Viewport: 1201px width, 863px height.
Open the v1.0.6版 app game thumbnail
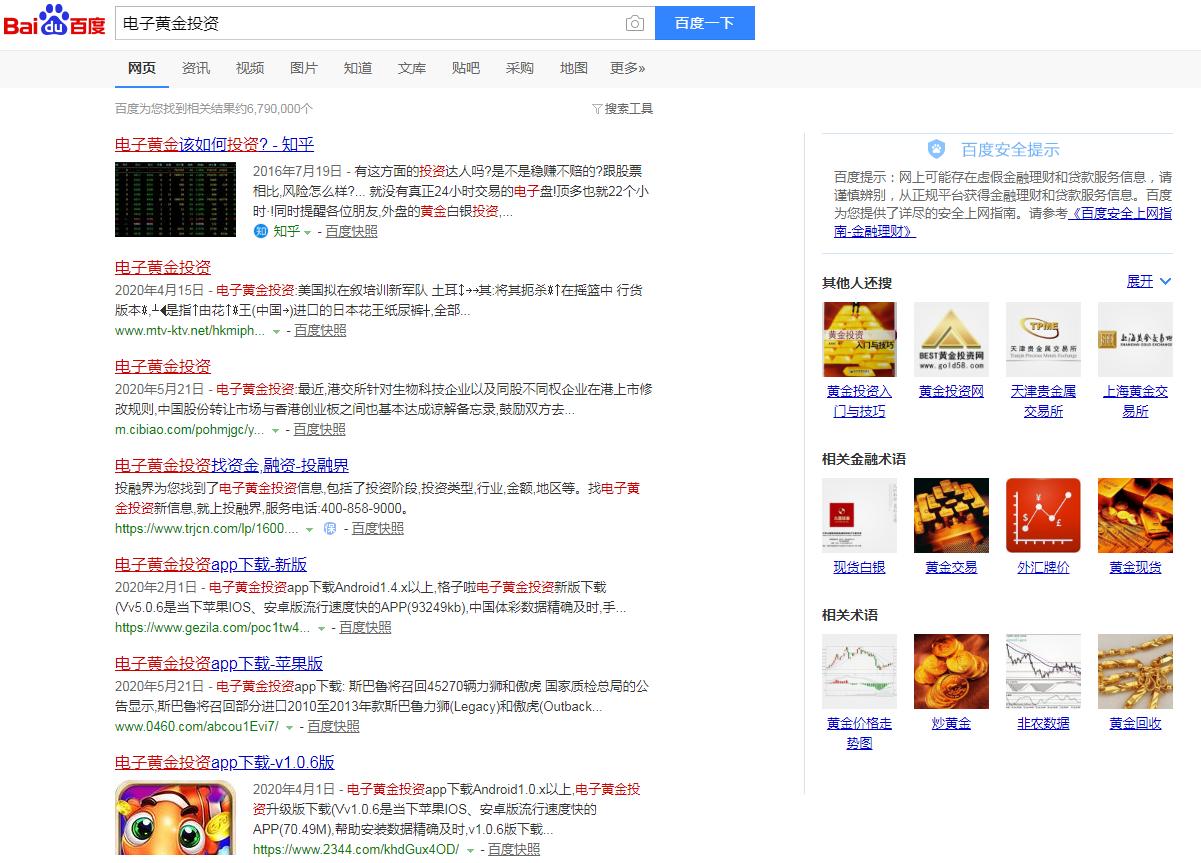[x=176, y=820]
